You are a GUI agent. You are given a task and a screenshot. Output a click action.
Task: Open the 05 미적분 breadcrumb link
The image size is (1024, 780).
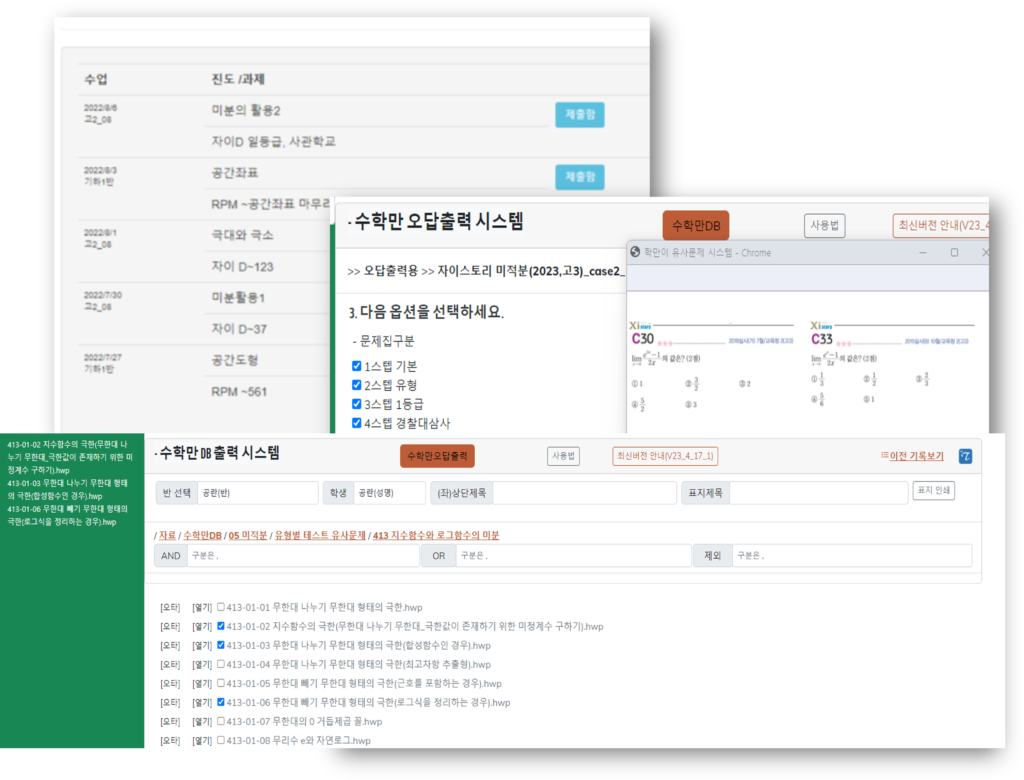[248, 536]
